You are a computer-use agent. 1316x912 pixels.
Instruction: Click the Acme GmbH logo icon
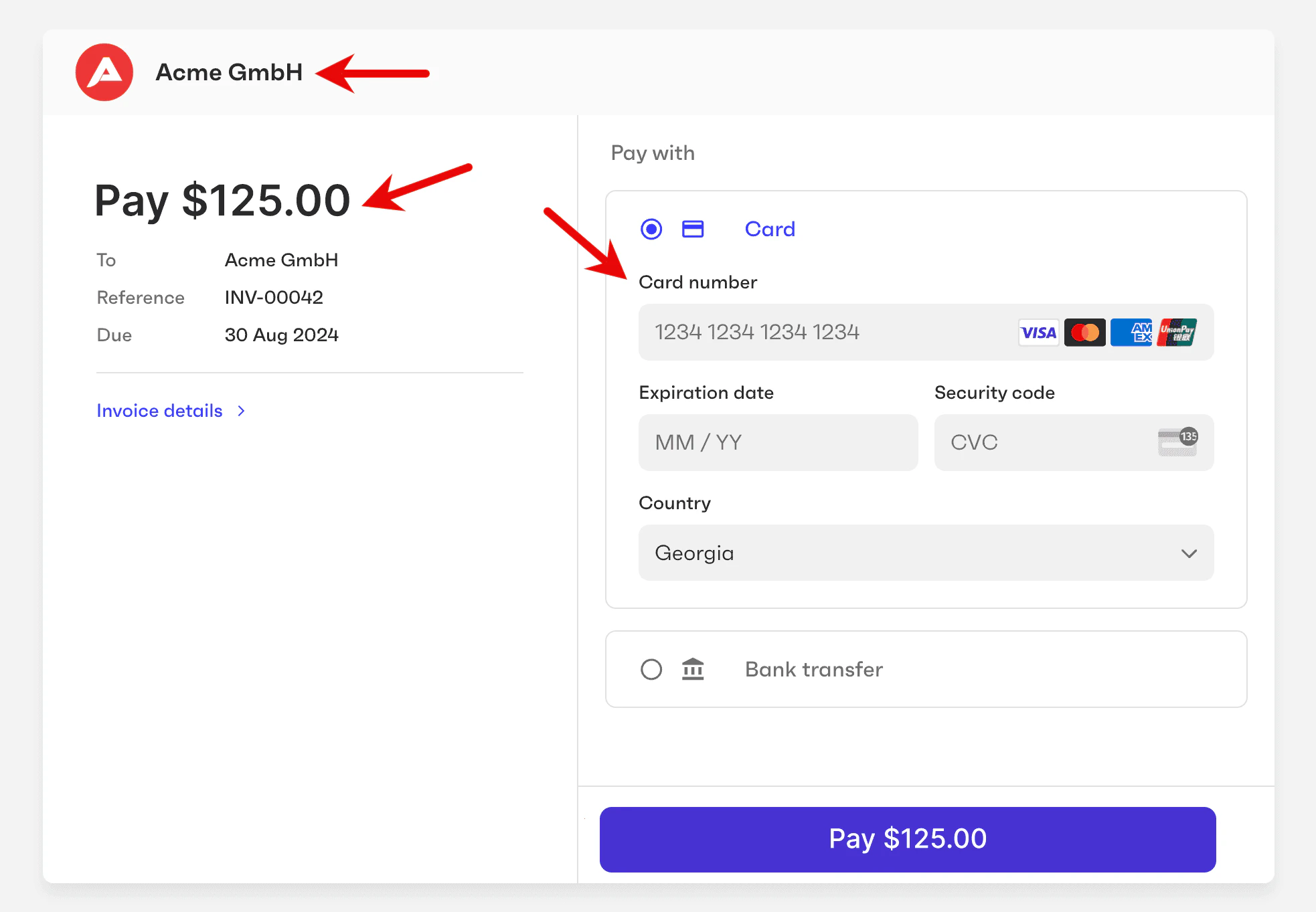(x=104, y=72)
